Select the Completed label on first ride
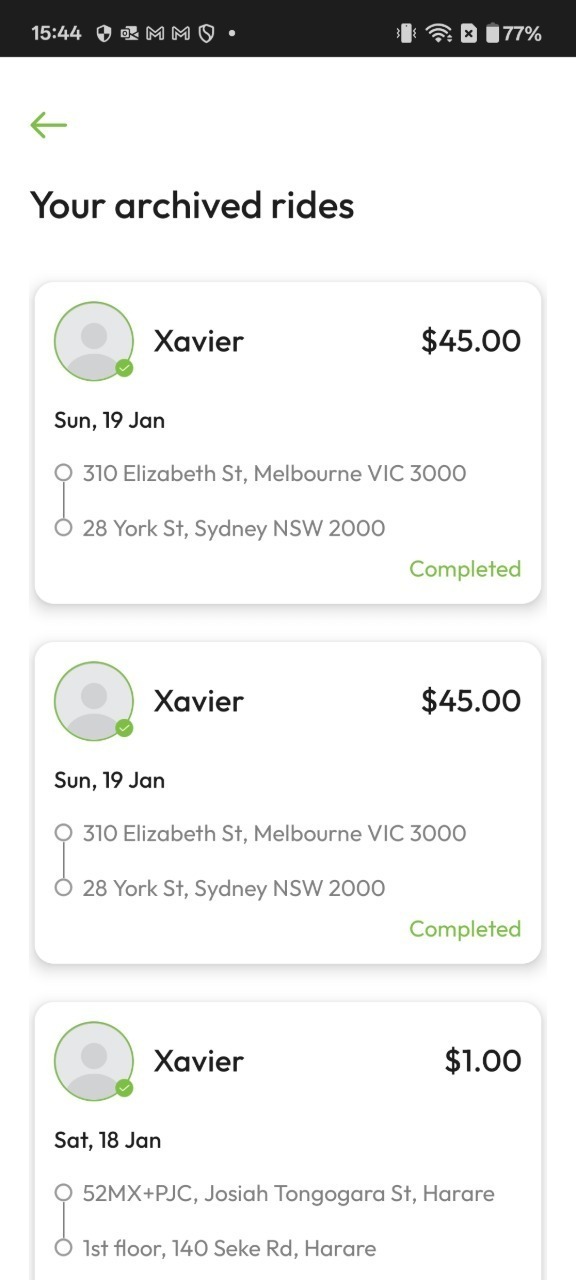 tap(465, 569)
